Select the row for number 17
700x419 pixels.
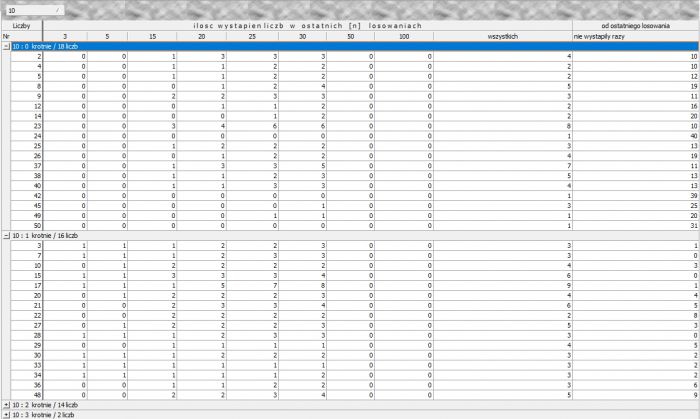(x=354, y=286)
